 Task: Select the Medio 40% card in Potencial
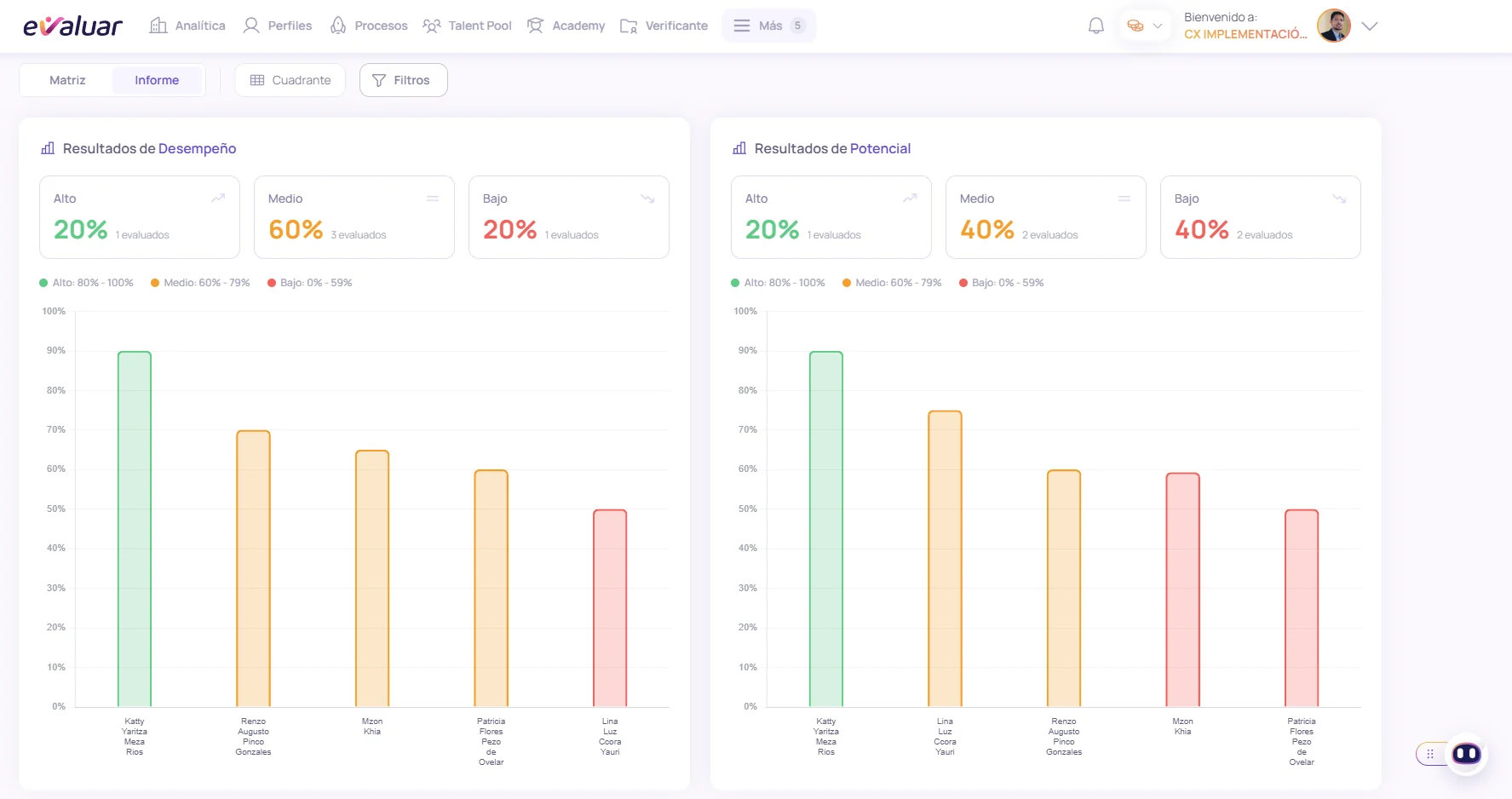point(1046,217)
